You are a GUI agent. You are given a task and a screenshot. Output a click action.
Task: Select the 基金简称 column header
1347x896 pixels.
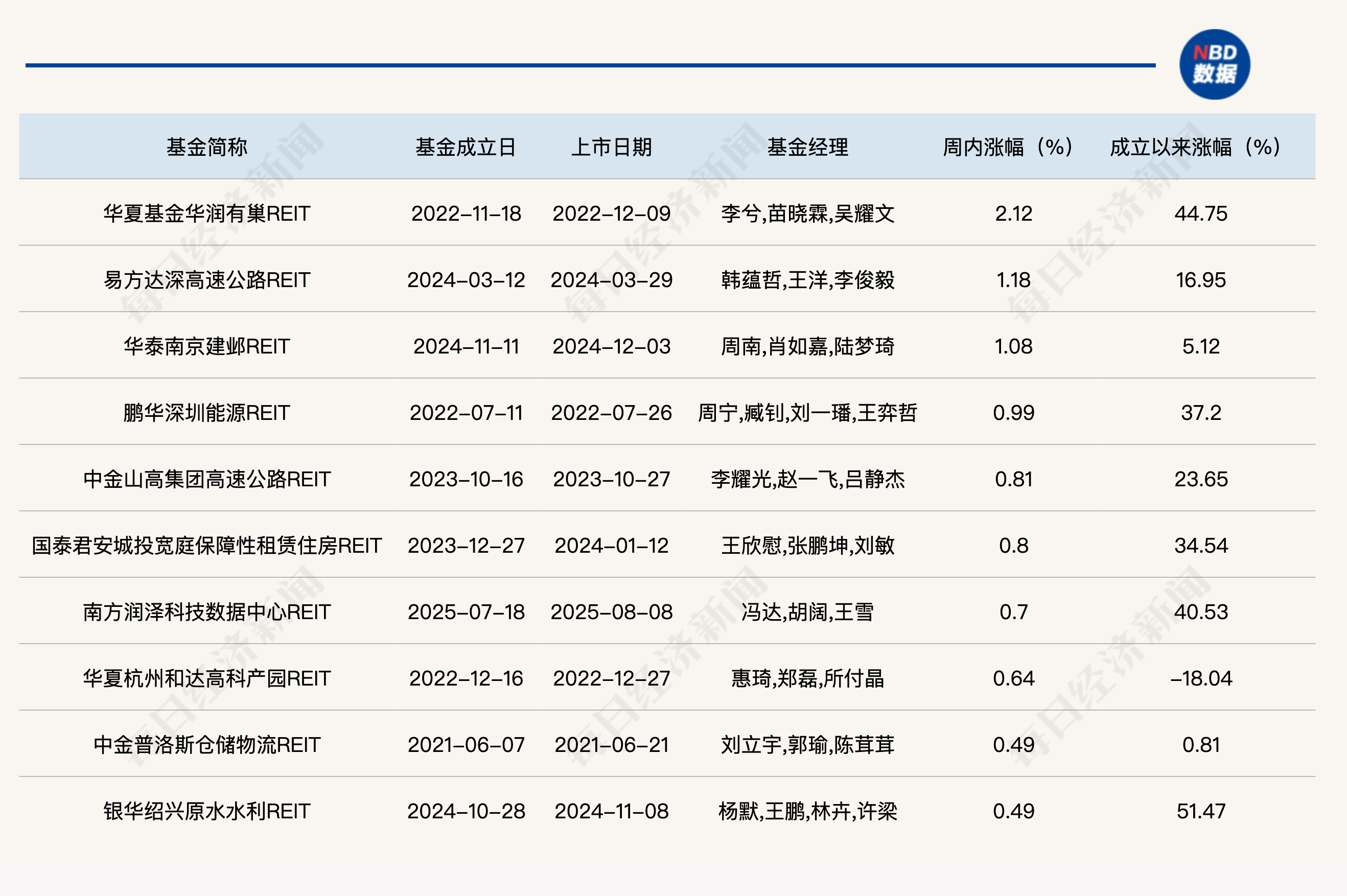(206, 147)
